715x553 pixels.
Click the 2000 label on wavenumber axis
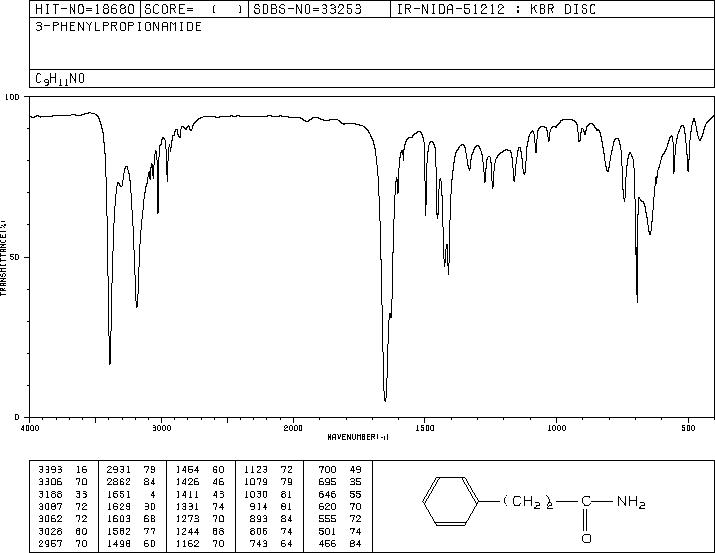293,428
